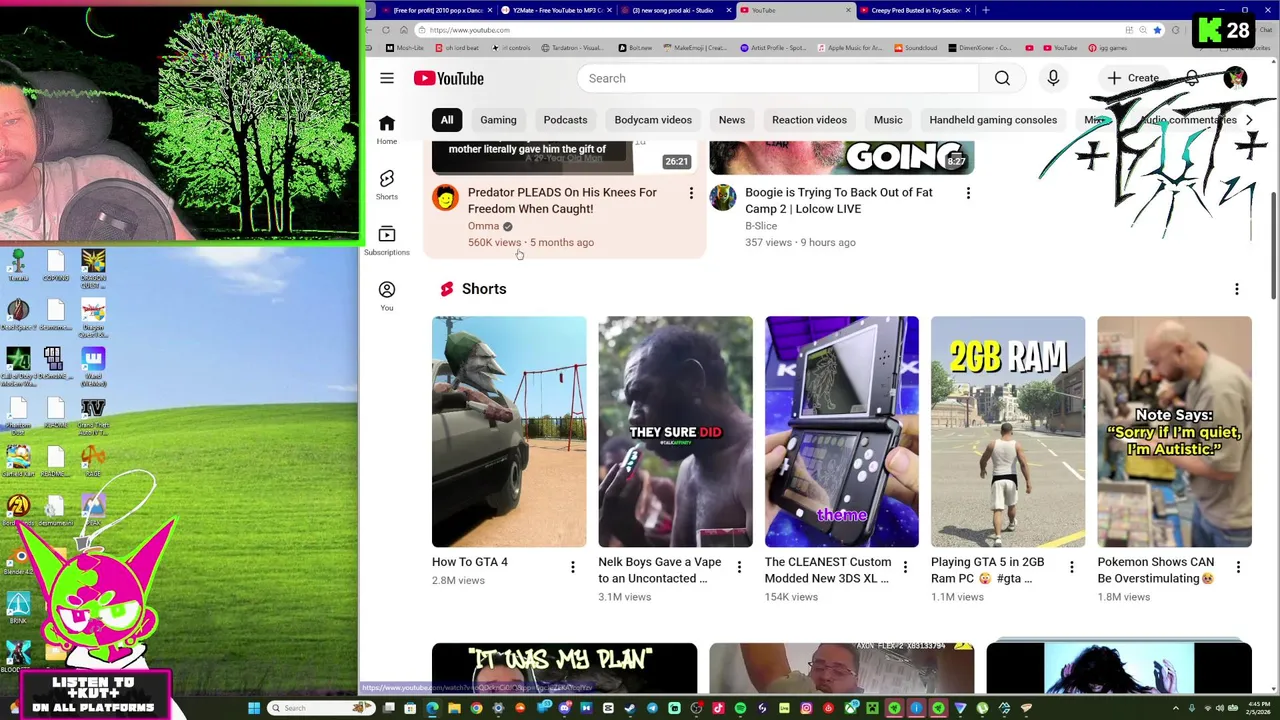
Task: Open the 'Apple Music for Ar...' bookmark
Action: coord(850,48)
